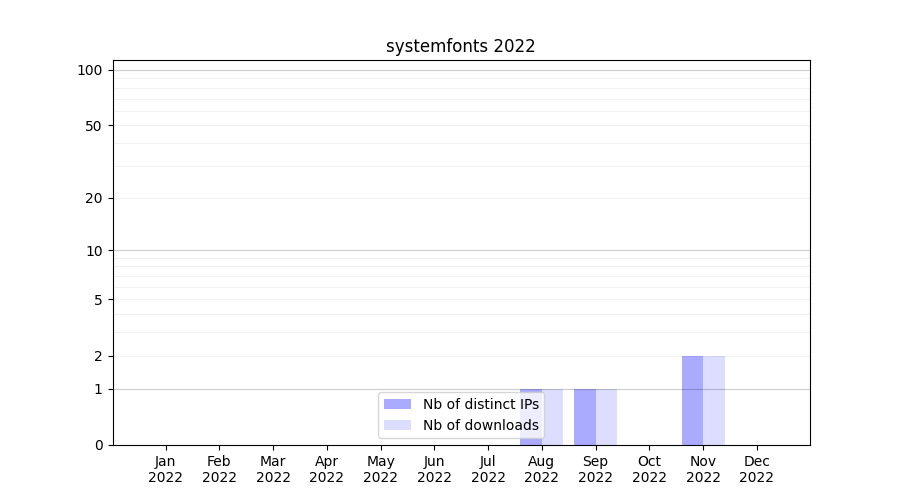The height and width of the screenshot is (500, 900).
Task: Click the "0" y-axis tick label
Action: click(98, 445)
